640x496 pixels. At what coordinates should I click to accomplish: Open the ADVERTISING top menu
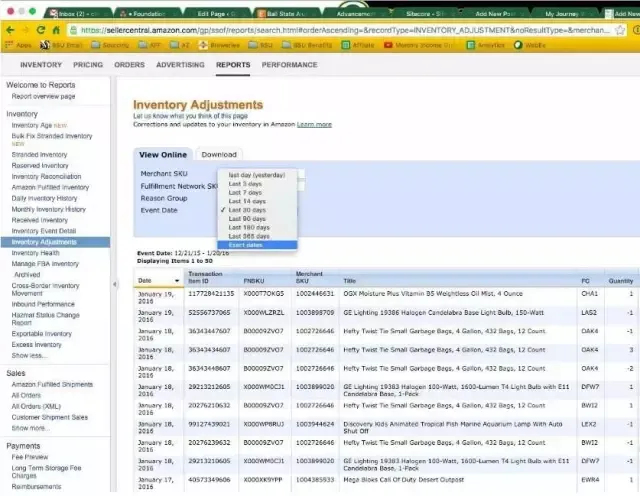pyautogui.click(x=180, y=65)
